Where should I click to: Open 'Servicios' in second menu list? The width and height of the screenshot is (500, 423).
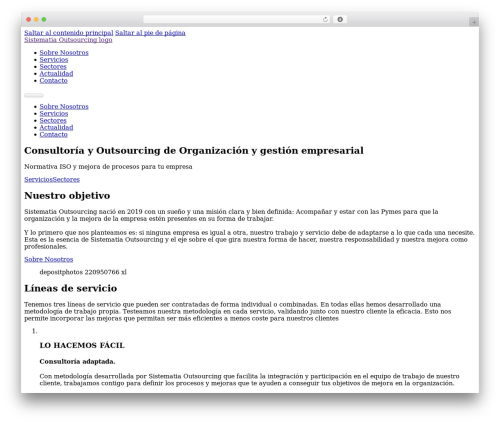[54, 113]
